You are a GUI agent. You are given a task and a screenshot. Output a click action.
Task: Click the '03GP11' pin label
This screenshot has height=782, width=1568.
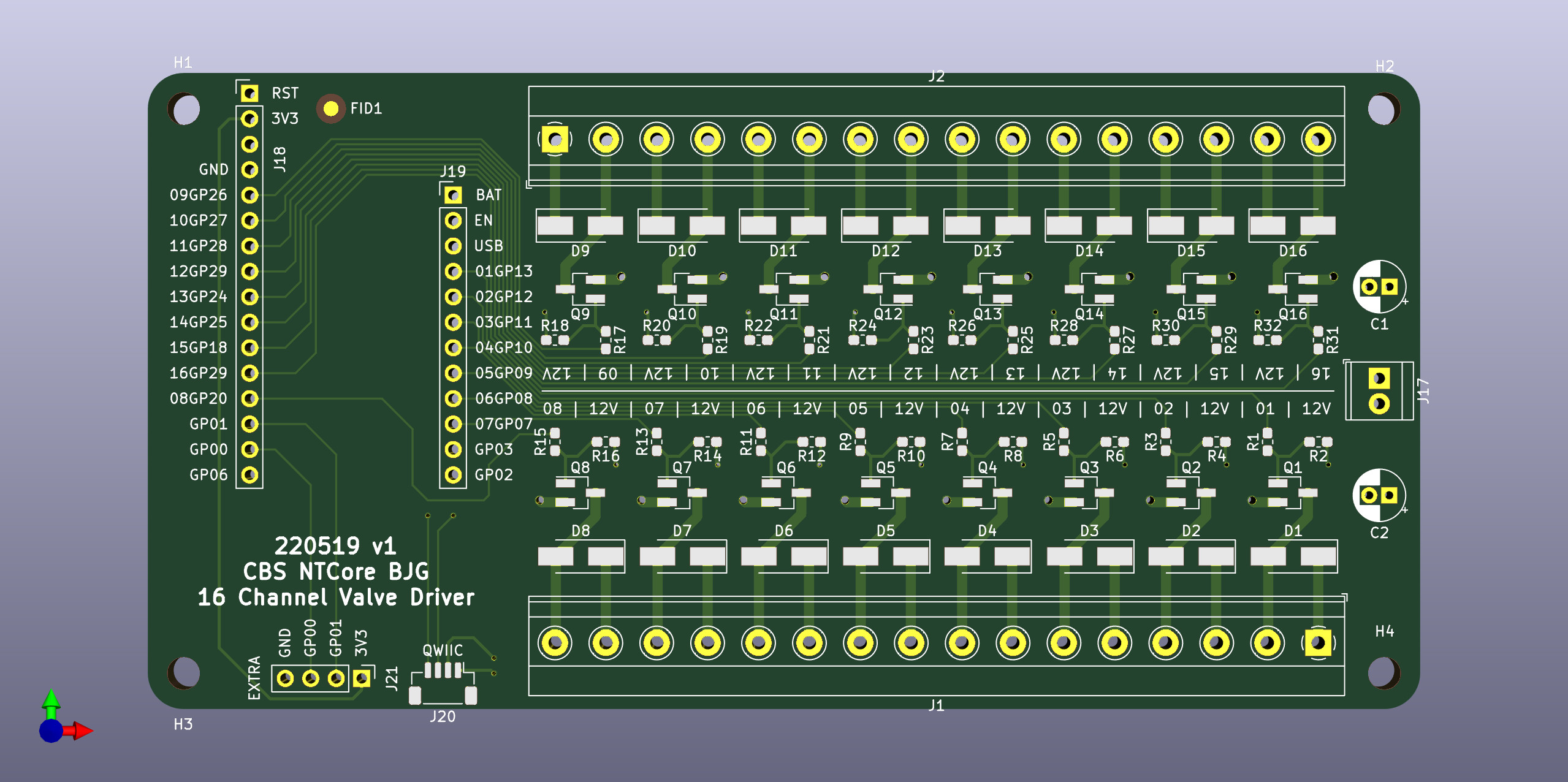(504, 322)
